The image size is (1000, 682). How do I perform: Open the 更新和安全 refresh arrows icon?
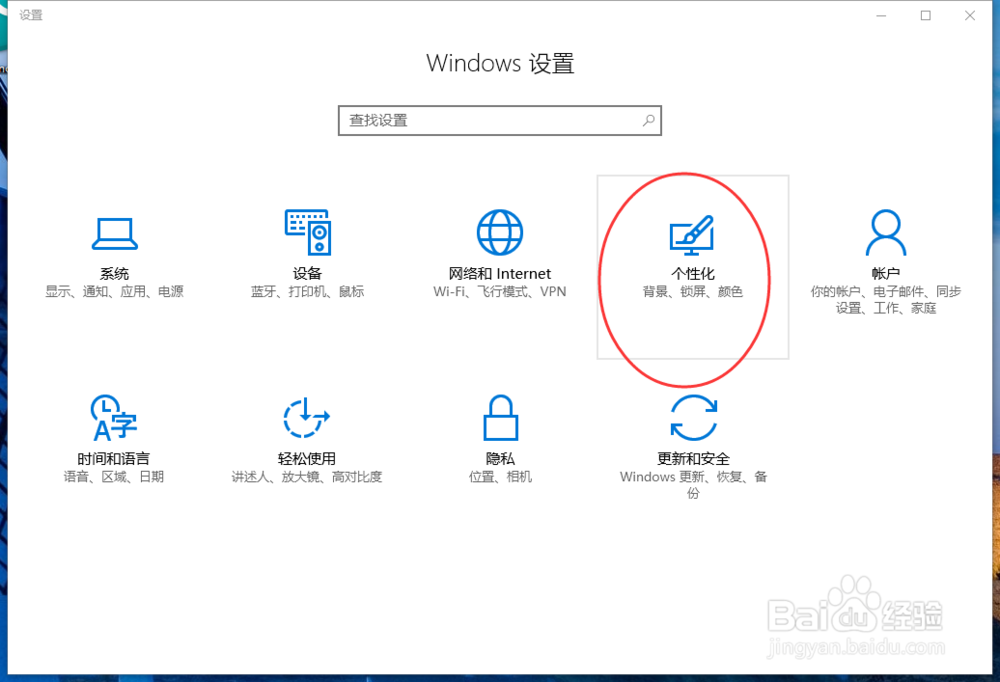[694, 418]
